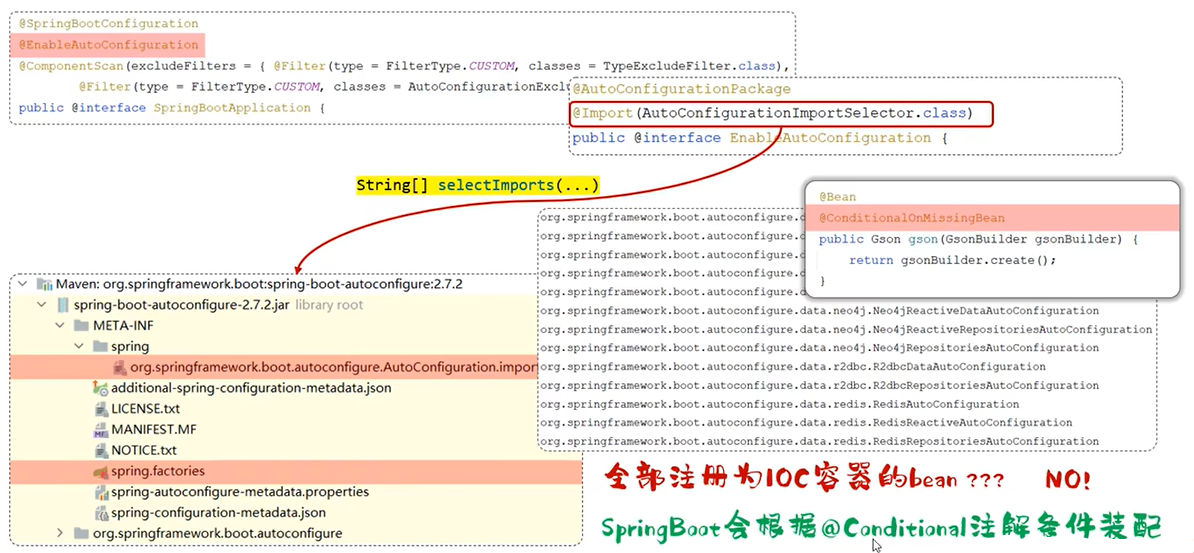
Task: Click the @Bean annotation
Action: [x=838, y=197]
